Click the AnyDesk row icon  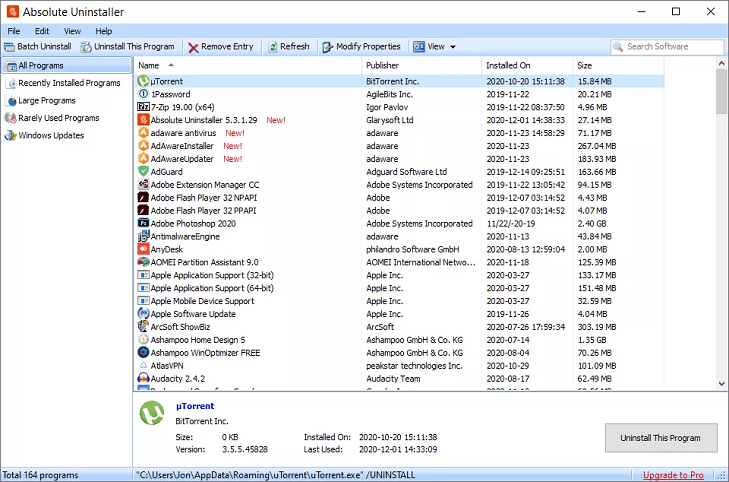tap(143, 249)
